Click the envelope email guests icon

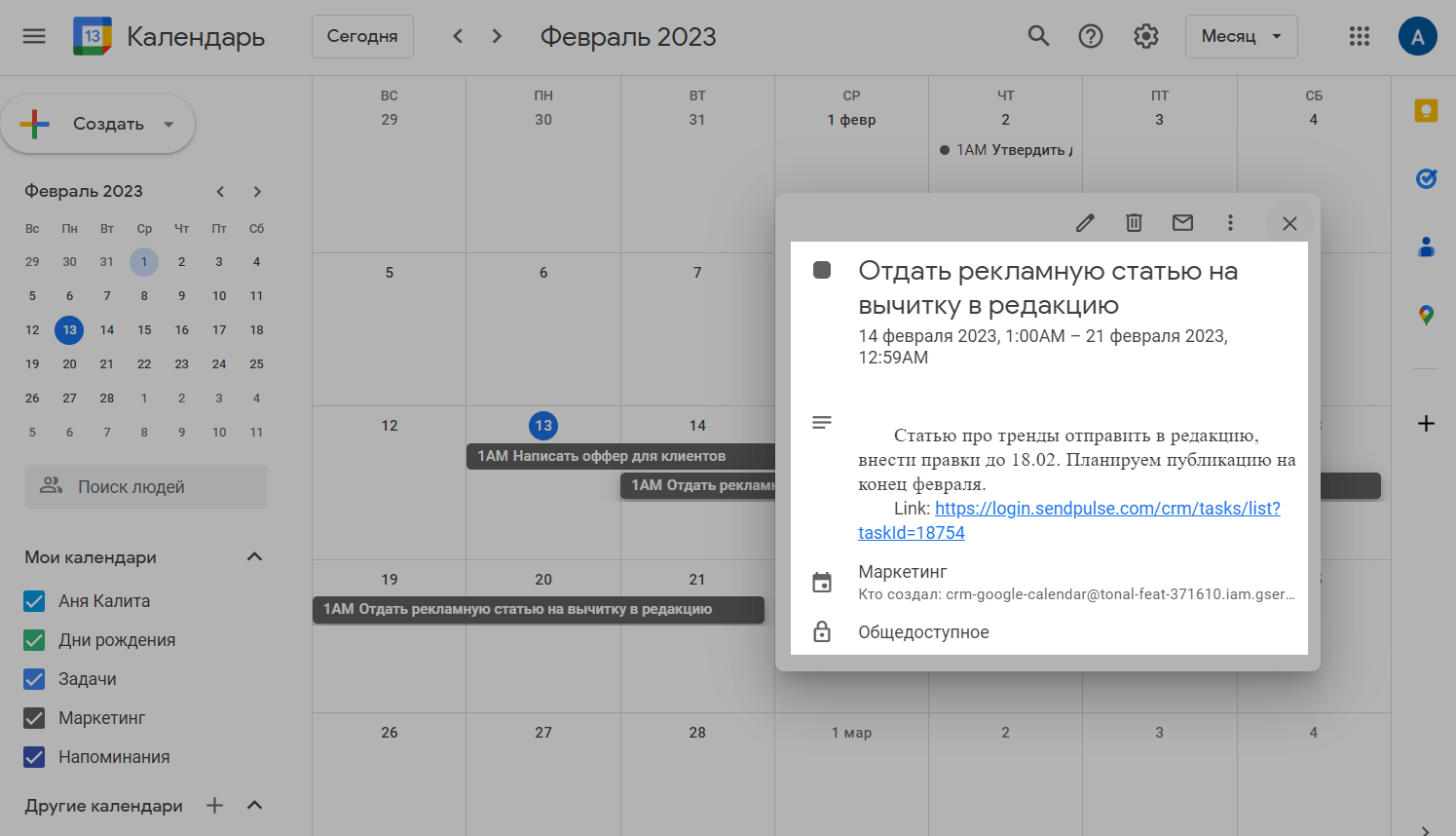(1182, 223)
